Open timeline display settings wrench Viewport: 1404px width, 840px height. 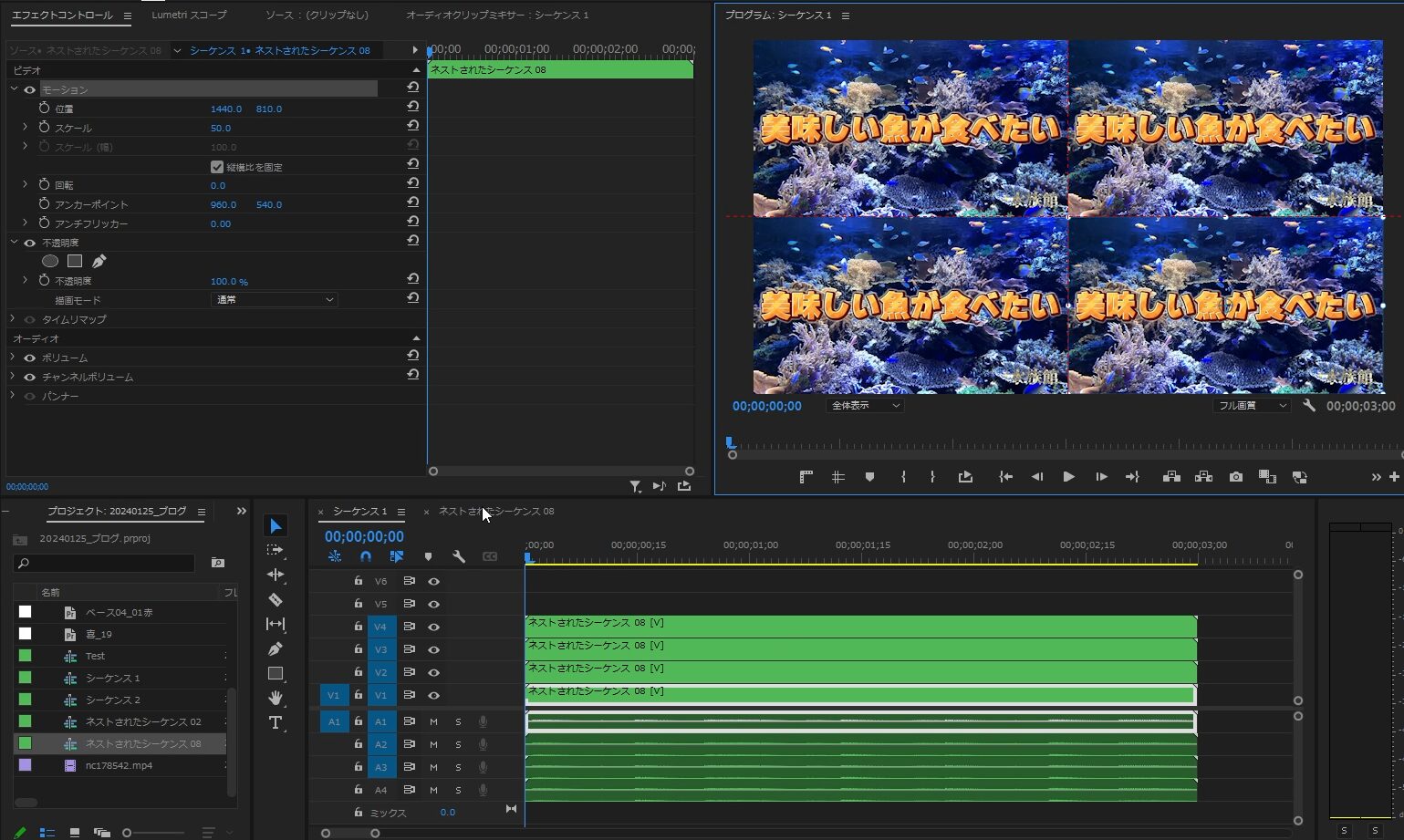coord(459,556)
